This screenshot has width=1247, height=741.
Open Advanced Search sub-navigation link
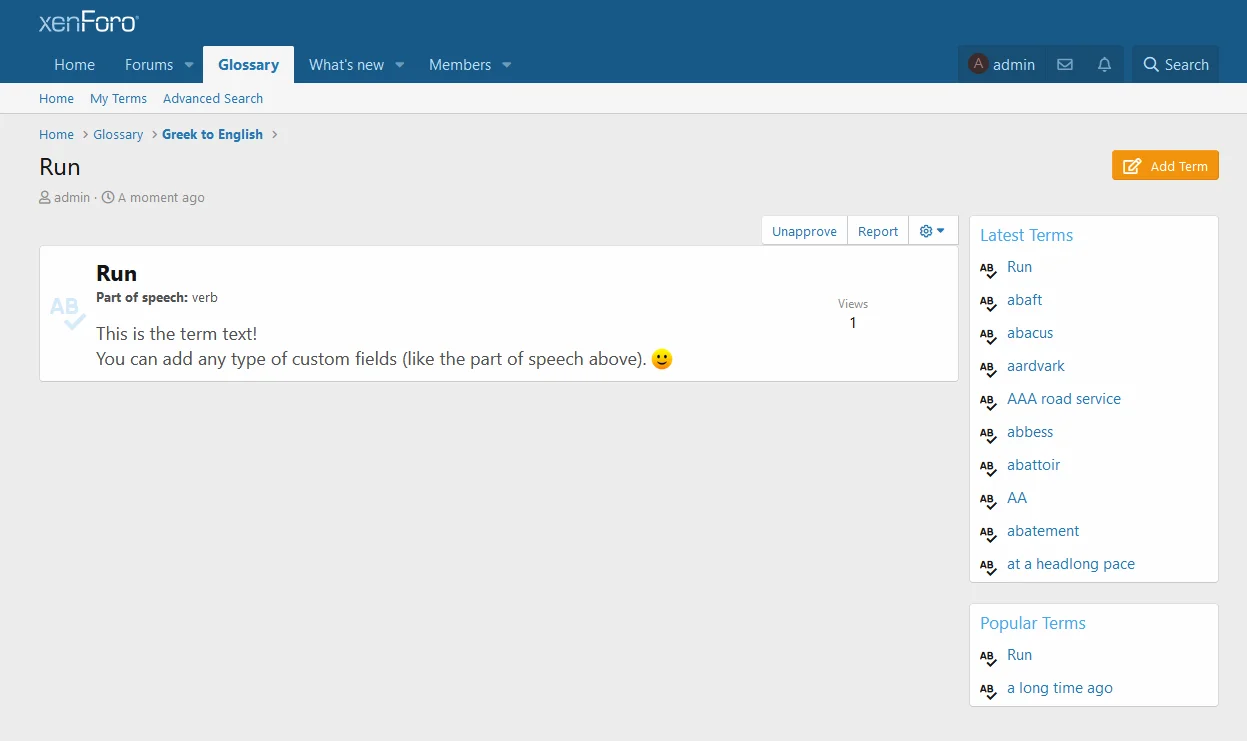point(213,98)
